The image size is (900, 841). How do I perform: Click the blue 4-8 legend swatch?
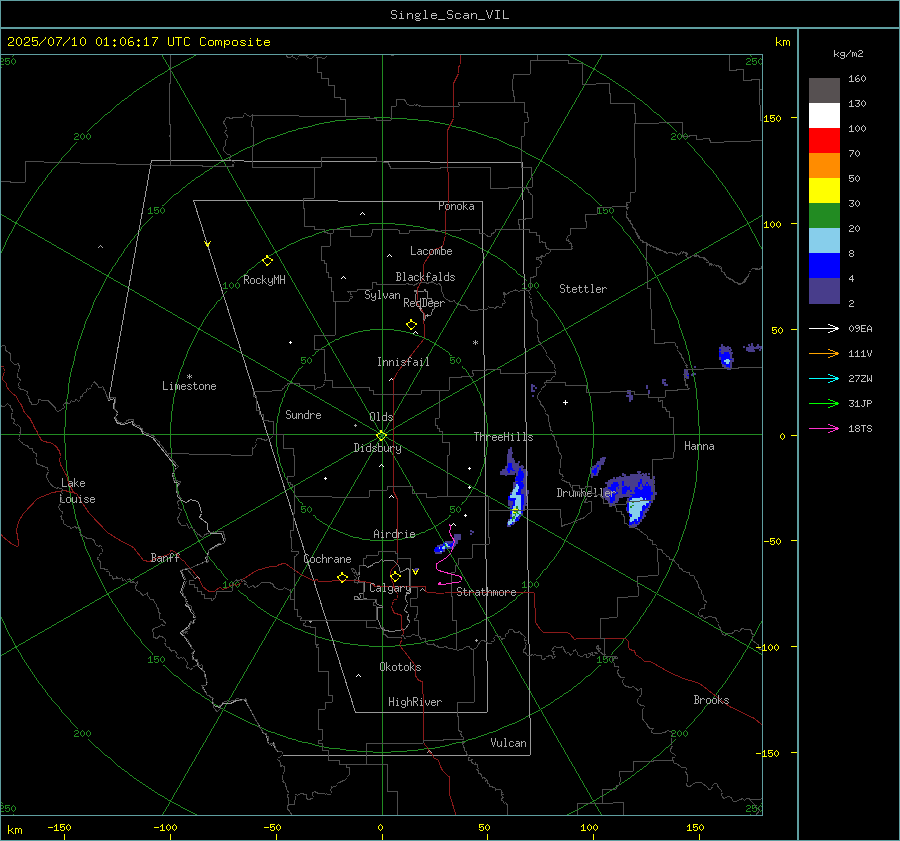[x=824, y=265]
